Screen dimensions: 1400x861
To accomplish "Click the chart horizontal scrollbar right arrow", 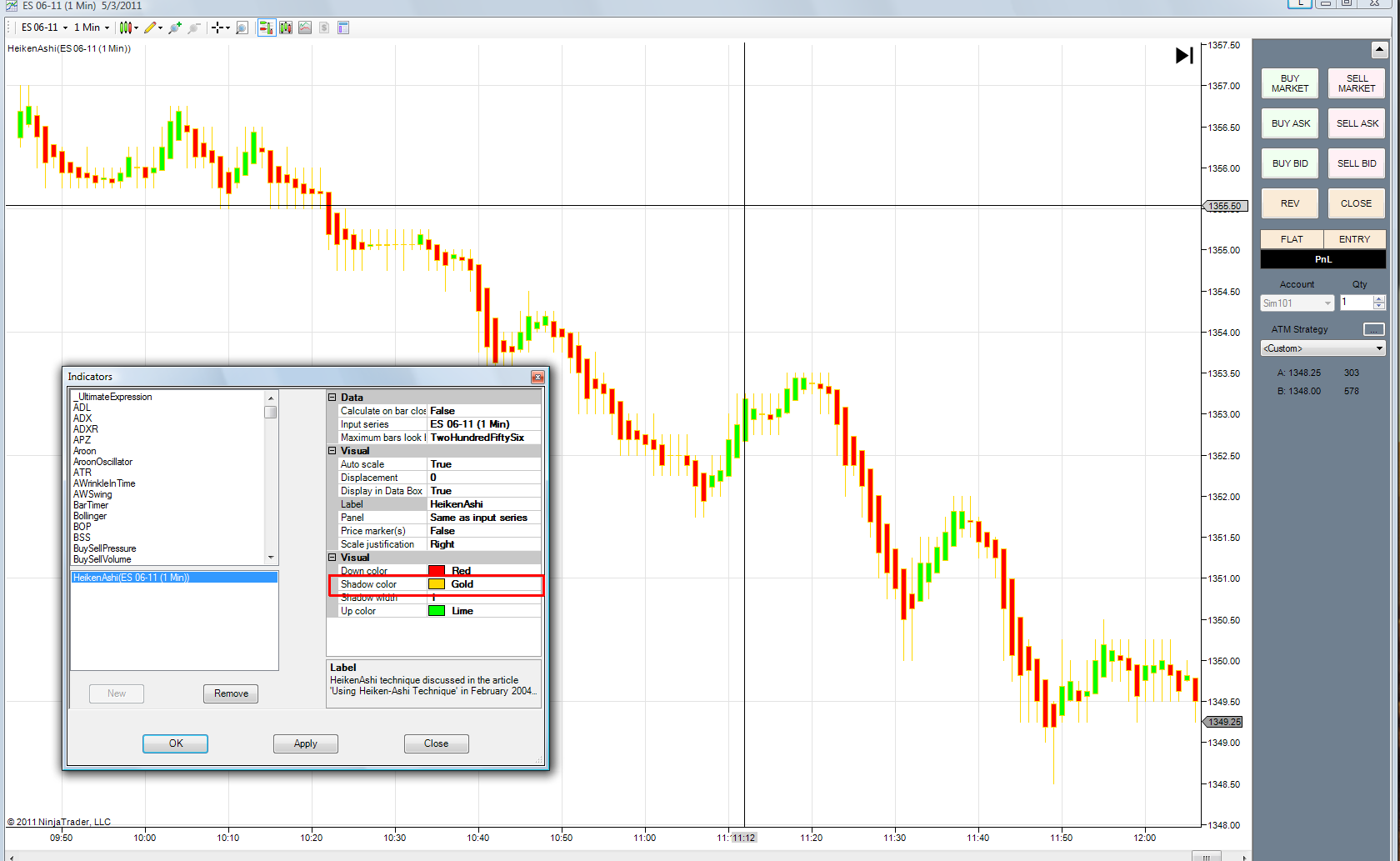I will pyautogui.click(x=1244, y=857).
